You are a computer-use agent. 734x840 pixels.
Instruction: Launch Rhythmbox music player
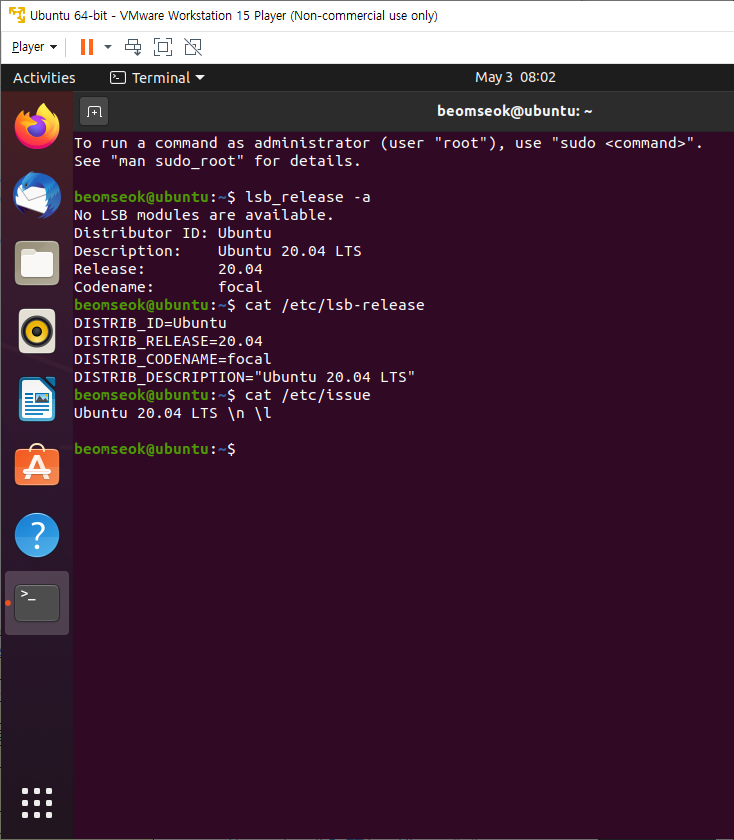pos(37,331)
